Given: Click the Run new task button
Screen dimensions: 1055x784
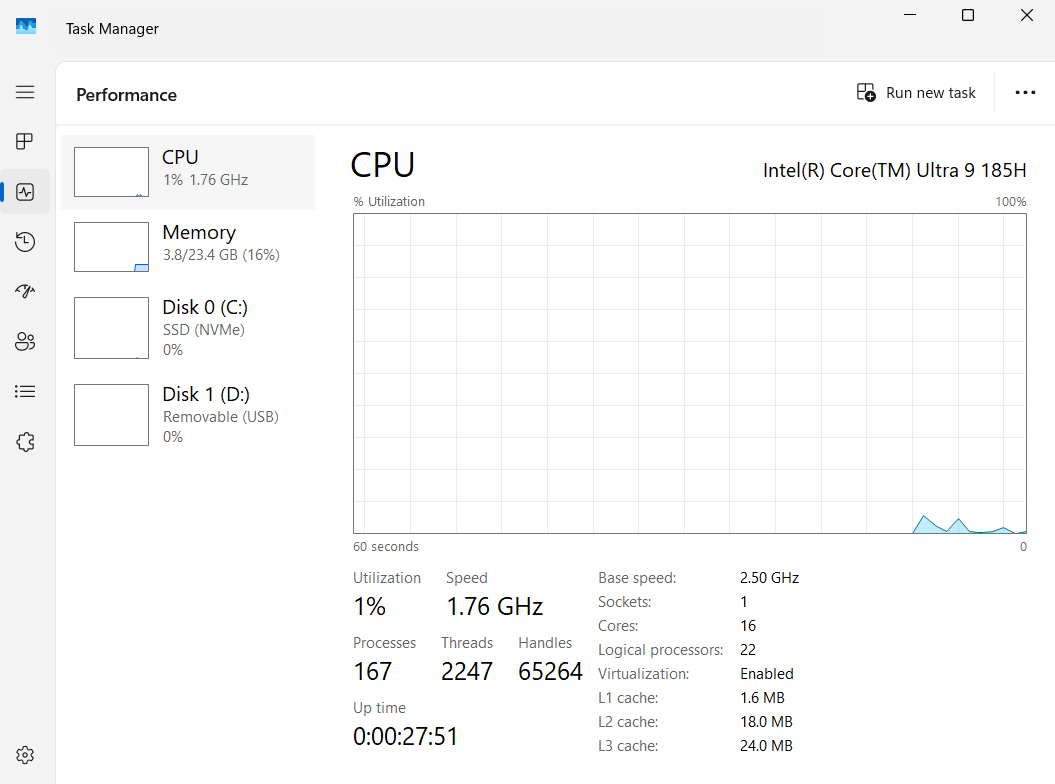Looking at the screenshot, I should click(x=916, y=93).
